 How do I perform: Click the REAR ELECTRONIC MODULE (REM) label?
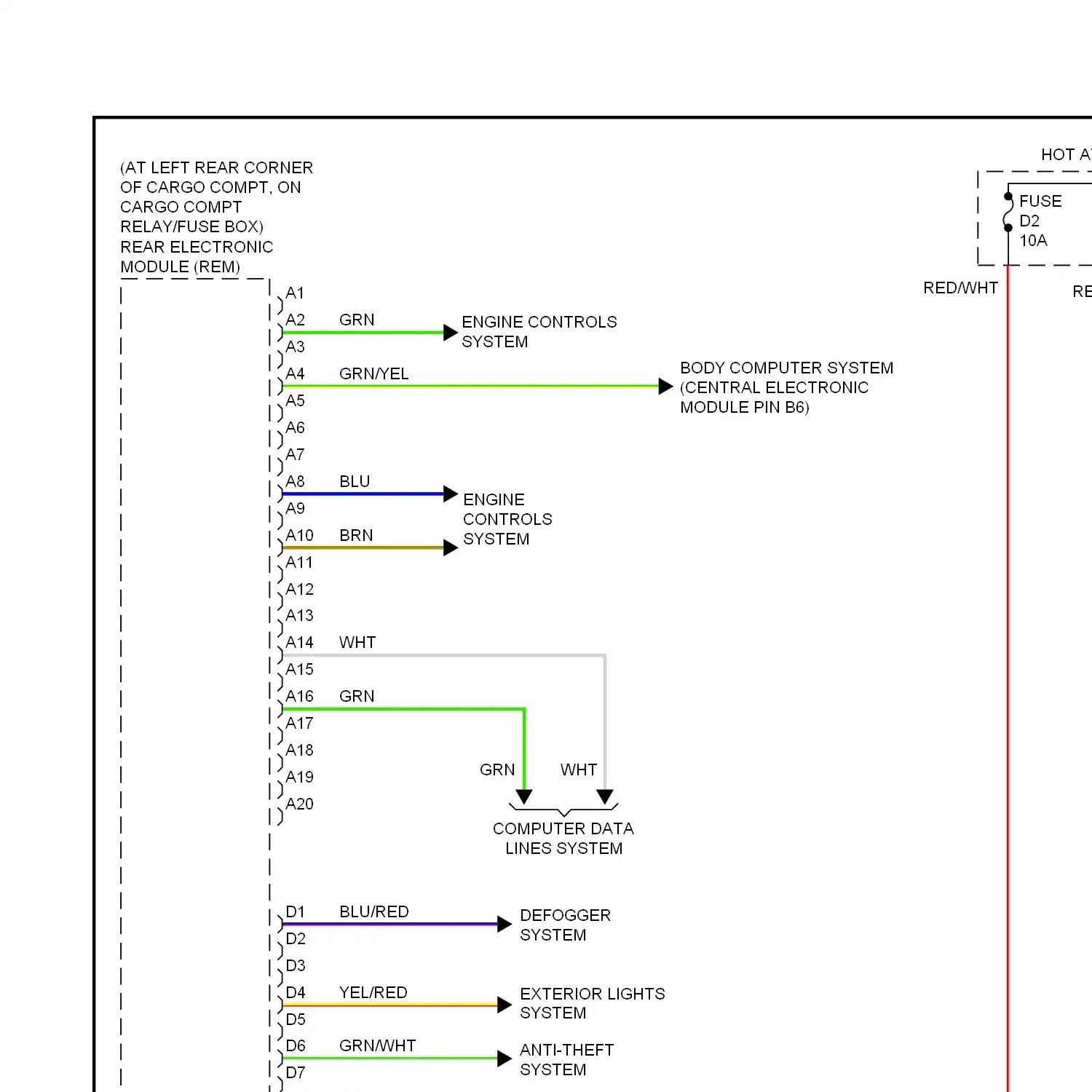click(x=197, y=257)
